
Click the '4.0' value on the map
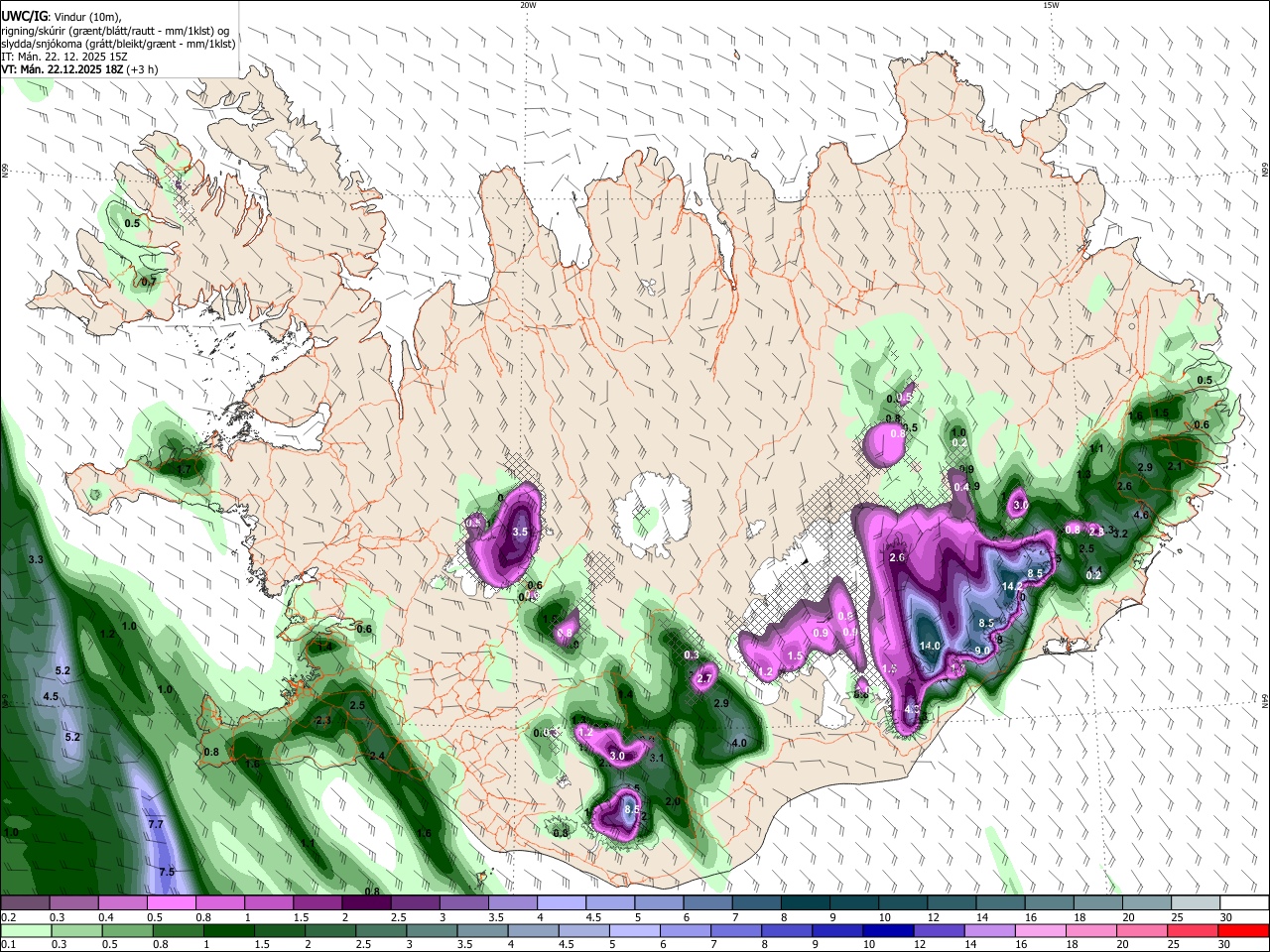click(x=738, y=743)
